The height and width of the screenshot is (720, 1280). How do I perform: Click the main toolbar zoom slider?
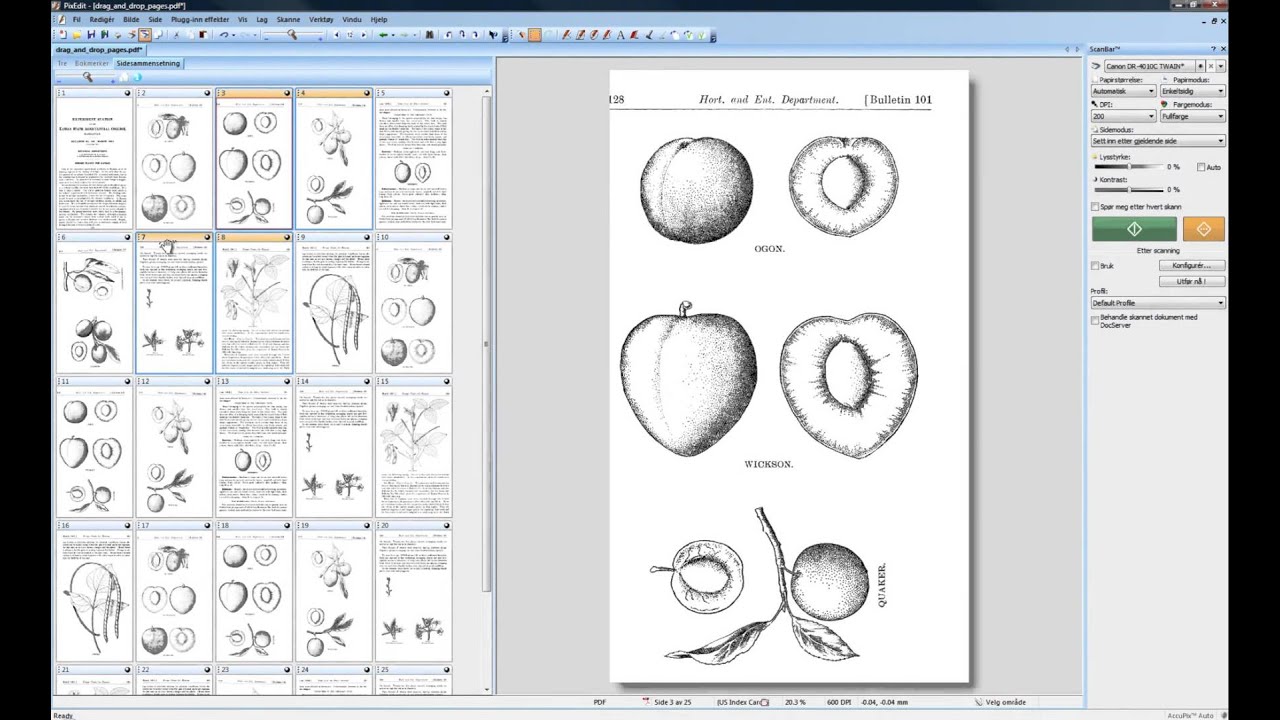(x=293, y=35)
